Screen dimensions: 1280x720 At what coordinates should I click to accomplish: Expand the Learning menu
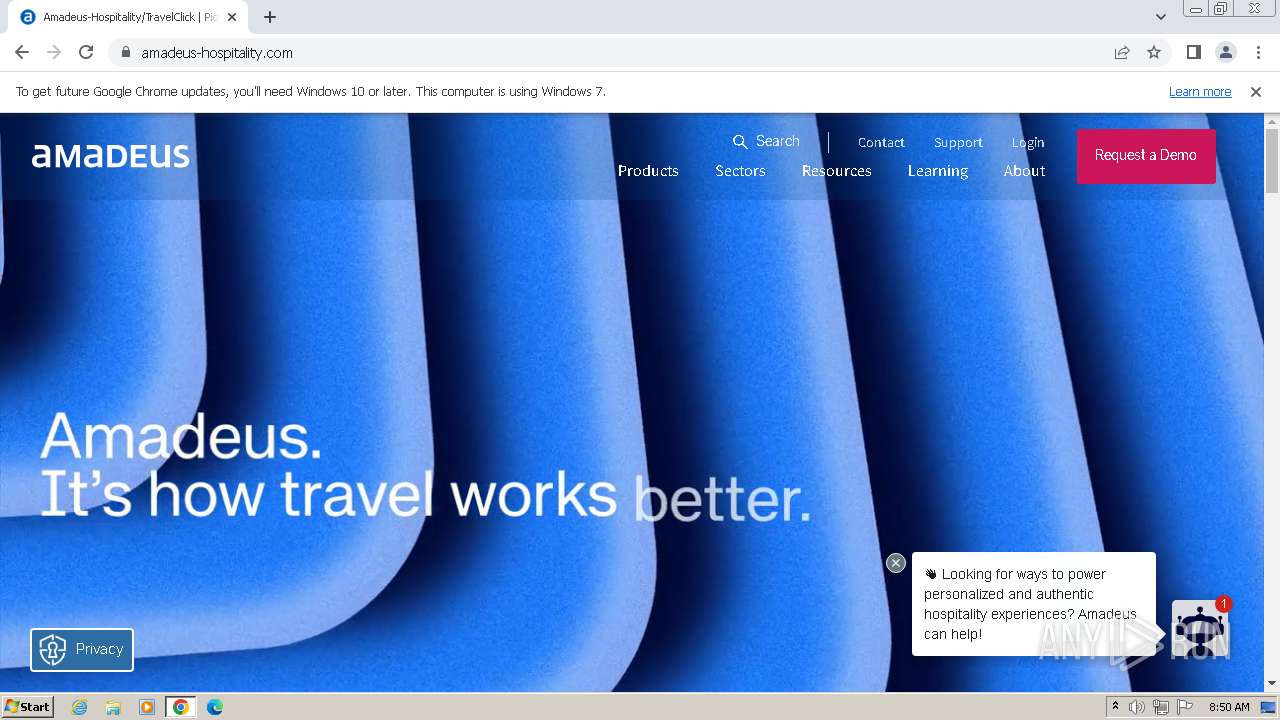(x=938, y=171)
